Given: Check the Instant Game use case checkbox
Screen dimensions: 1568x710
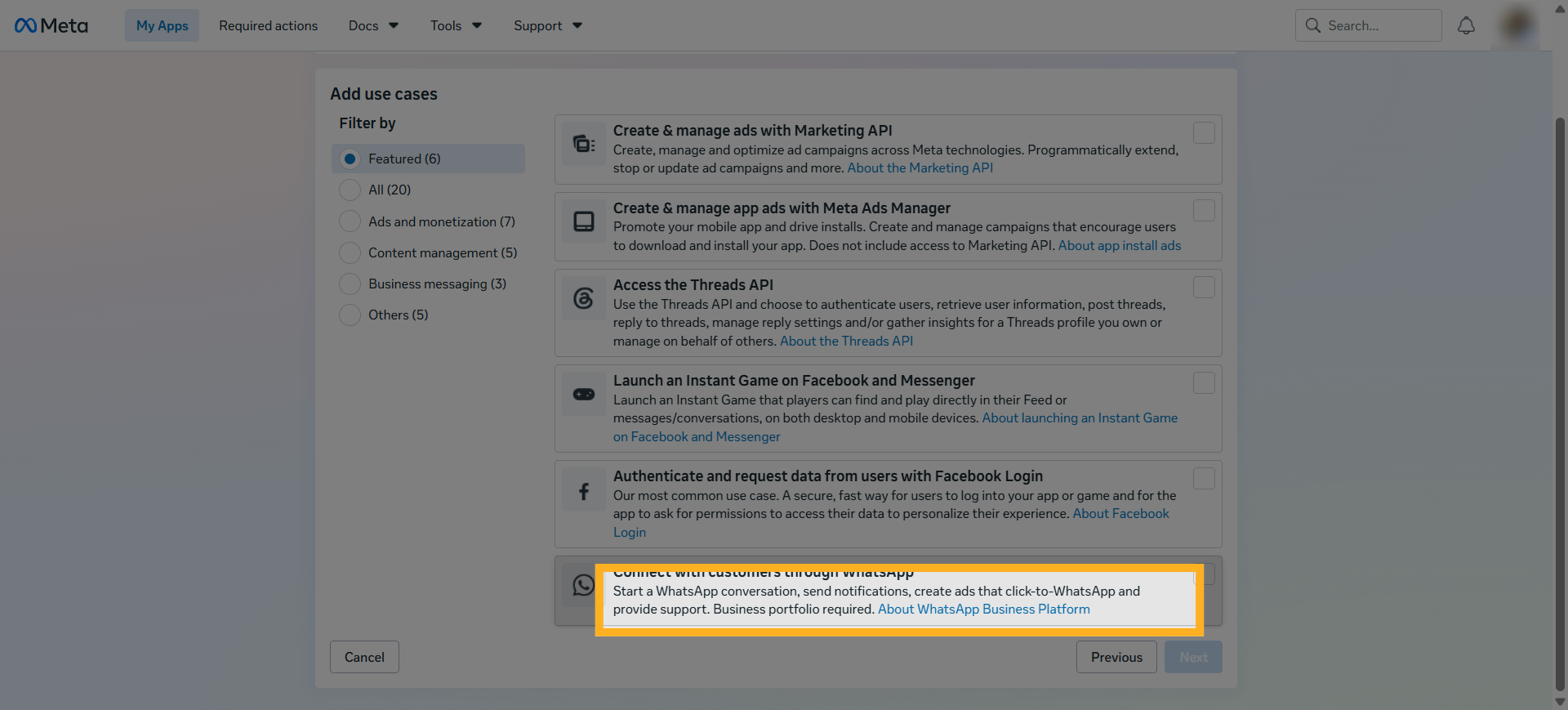Looking at the screenshot, I should pos(1204,382).
